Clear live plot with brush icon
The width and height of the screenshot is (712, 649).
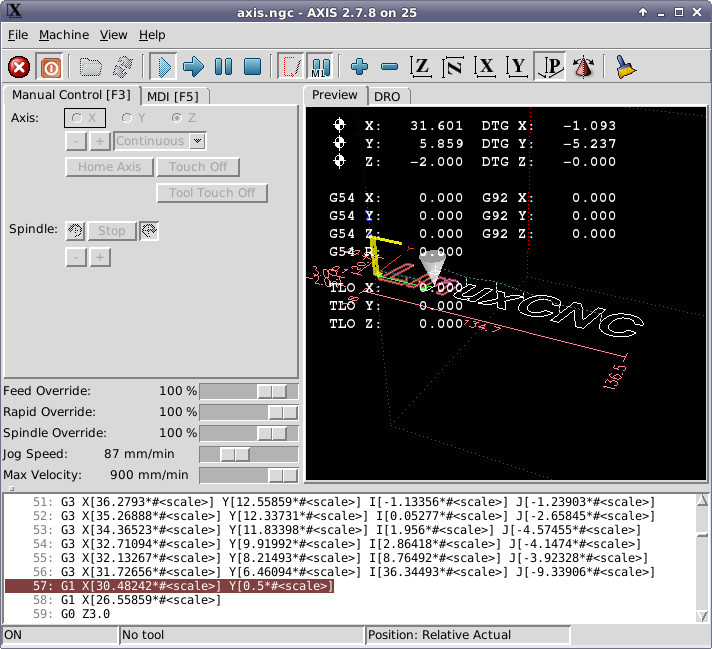click(625, 67)
